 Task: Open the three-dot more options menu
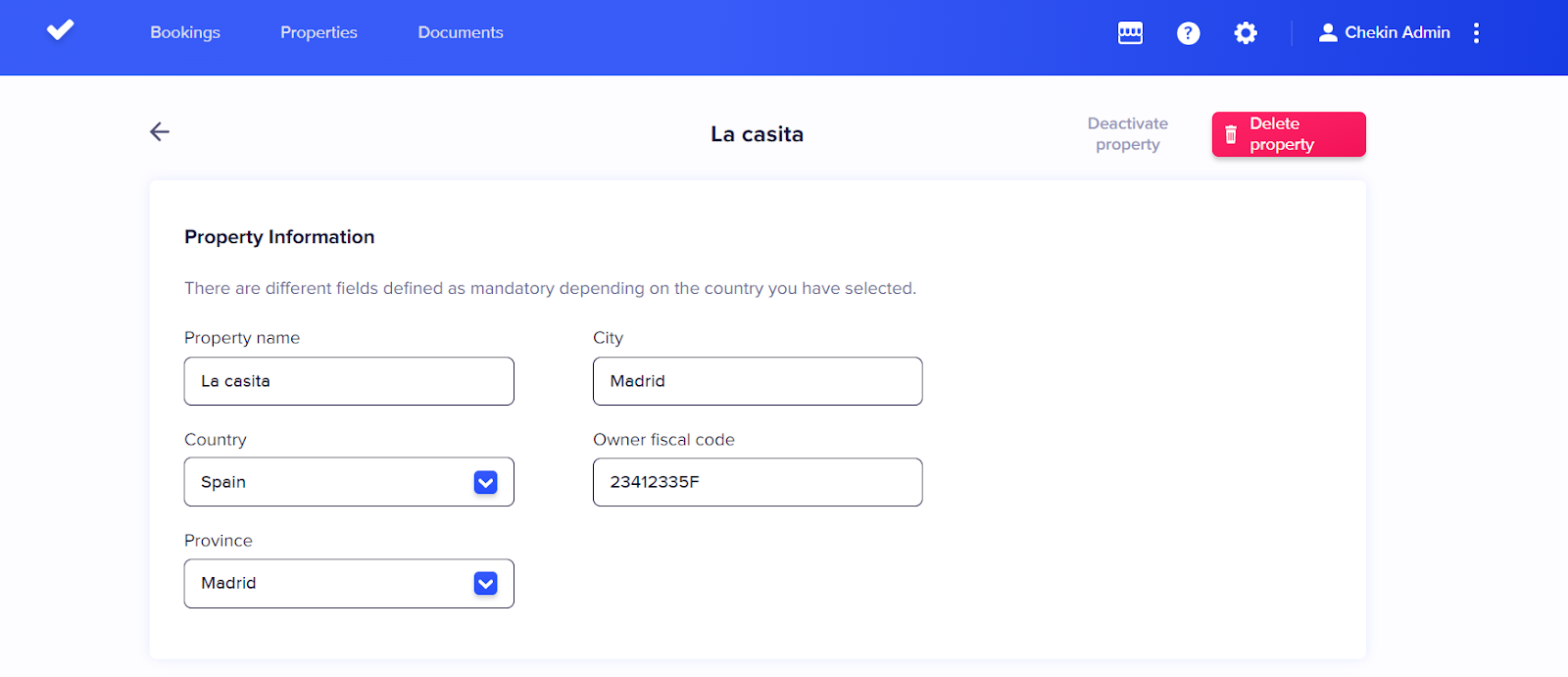tap(1476, 33)
